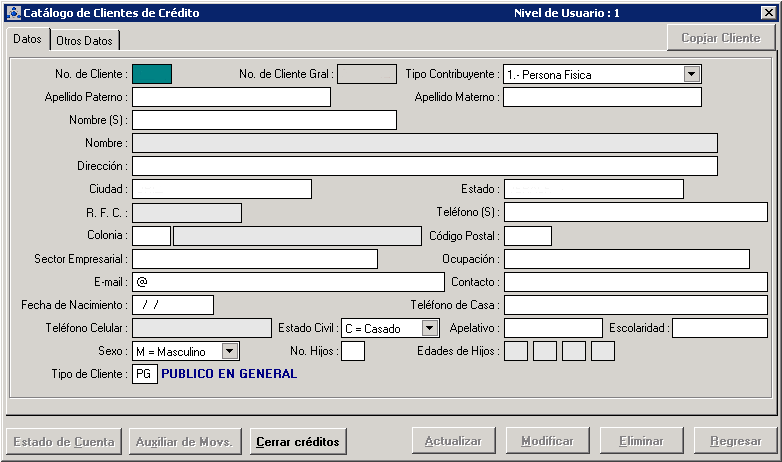Open the Tipo Contribuyente dropdown

click(x=691, y=74)
